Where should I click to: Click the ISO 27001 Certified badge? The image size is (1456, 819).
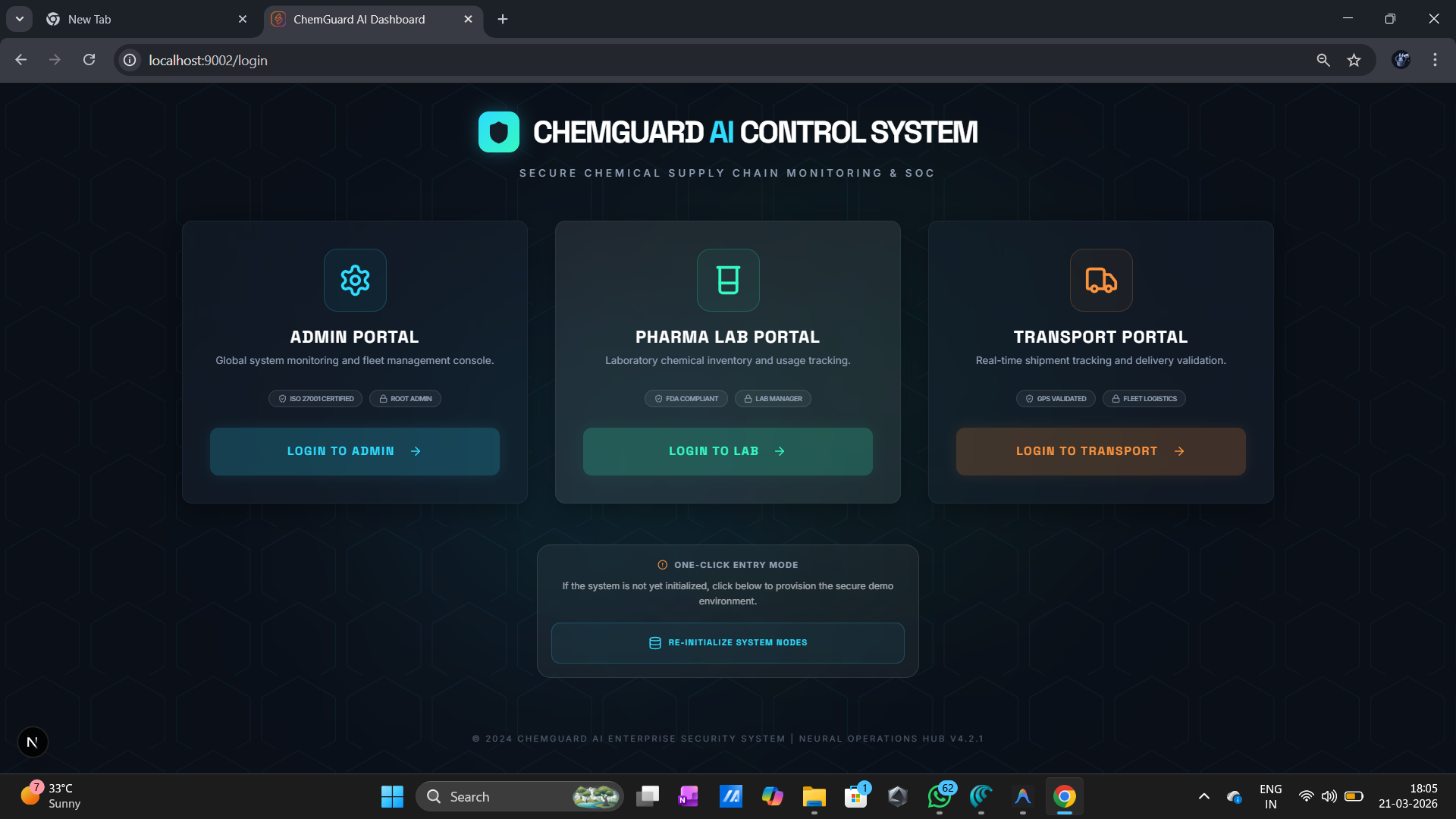(x=315, y=399)
